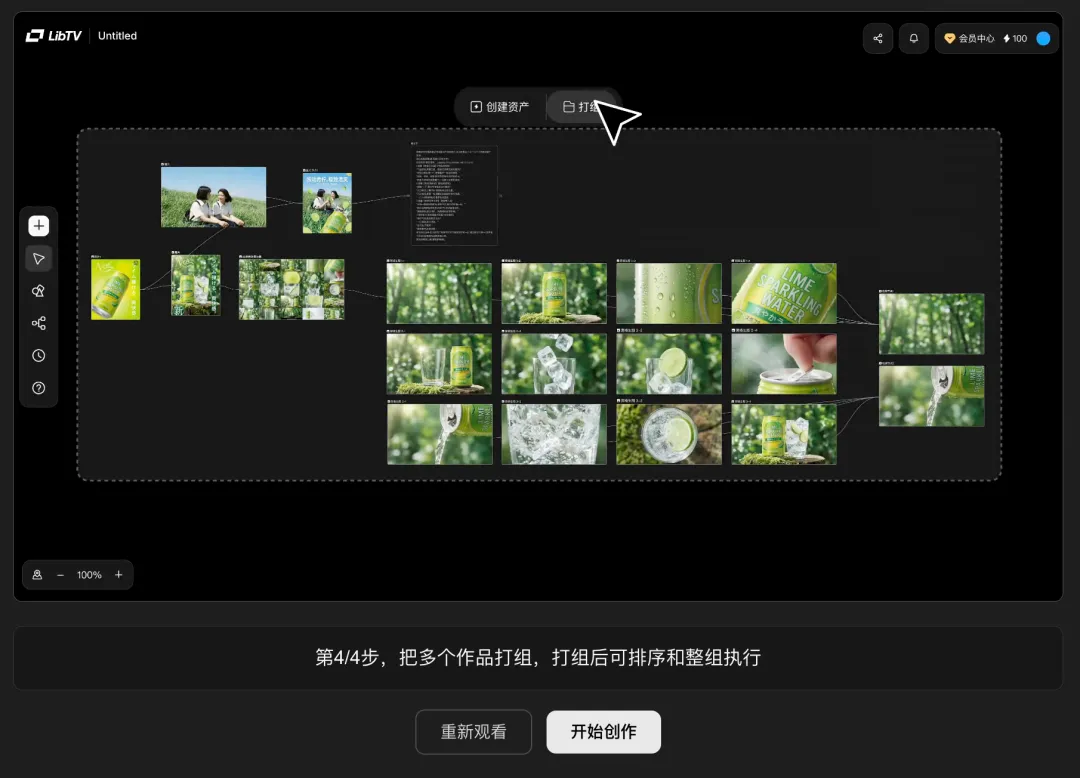
Task: Select the ice close-up frame
Action: (554, 434)
